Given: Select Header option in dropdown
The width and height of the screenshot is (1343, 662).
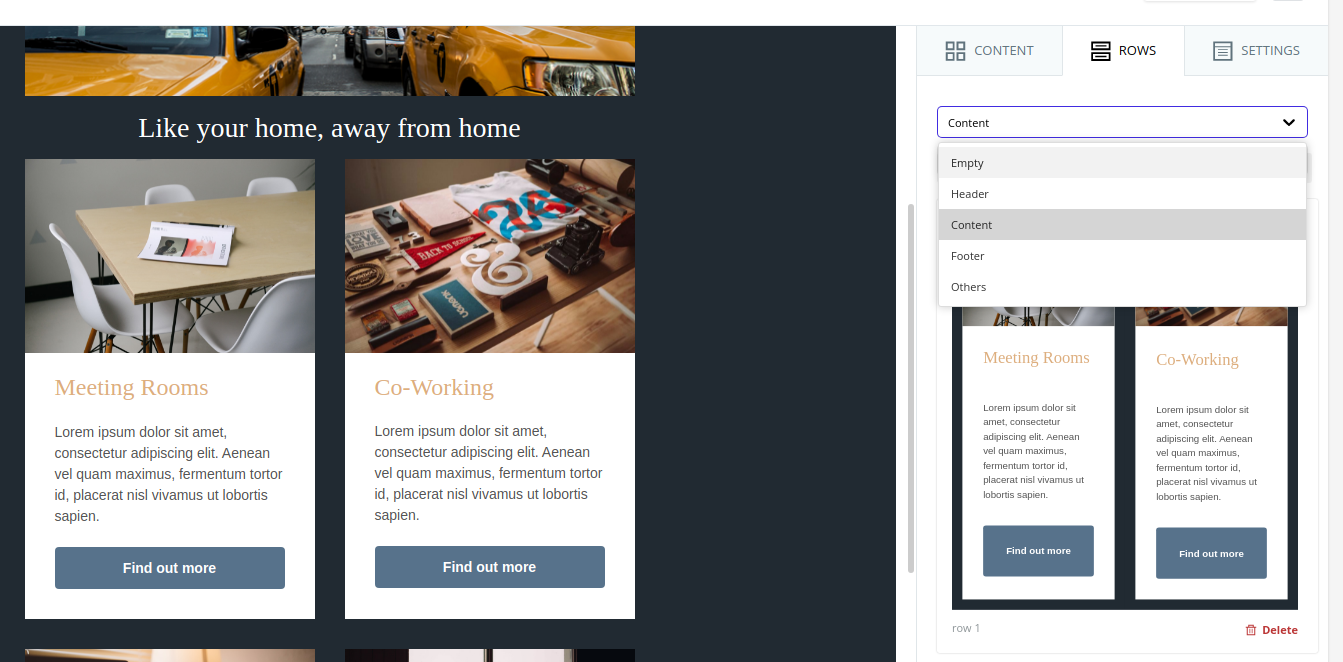Looking at the screenshot, I should 1122,194.
